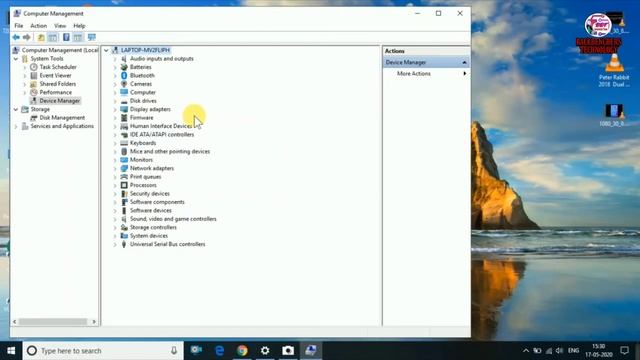Click the Type here to search box
640x360 pixels.
(x=103, y=351)
